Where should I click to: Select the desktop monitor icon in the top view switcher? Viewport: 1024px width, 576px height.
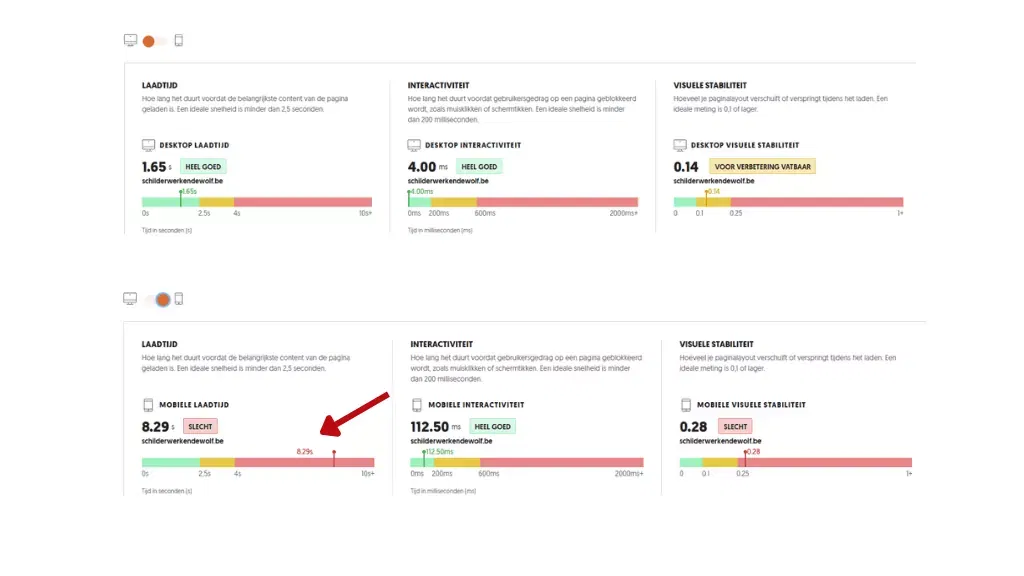coord(131,40)
